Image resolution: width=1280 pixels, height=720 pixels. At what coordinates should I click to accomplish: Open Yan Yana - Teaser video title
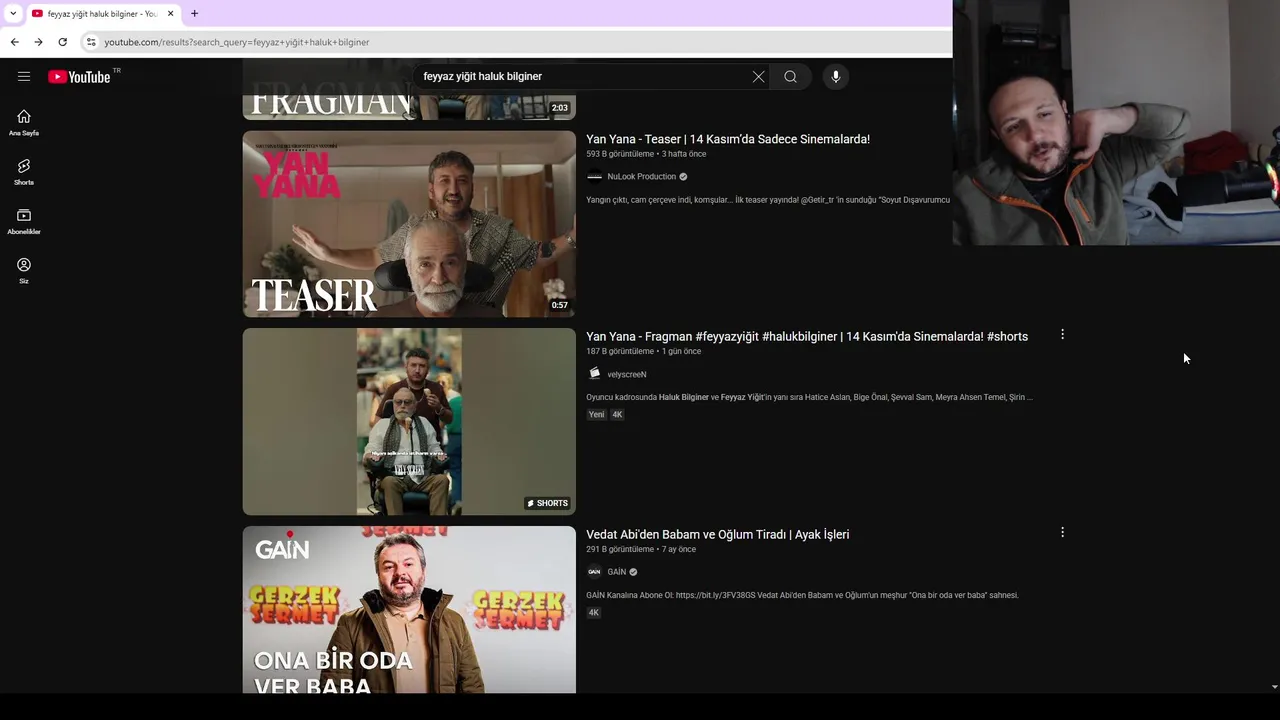[728, 139]
